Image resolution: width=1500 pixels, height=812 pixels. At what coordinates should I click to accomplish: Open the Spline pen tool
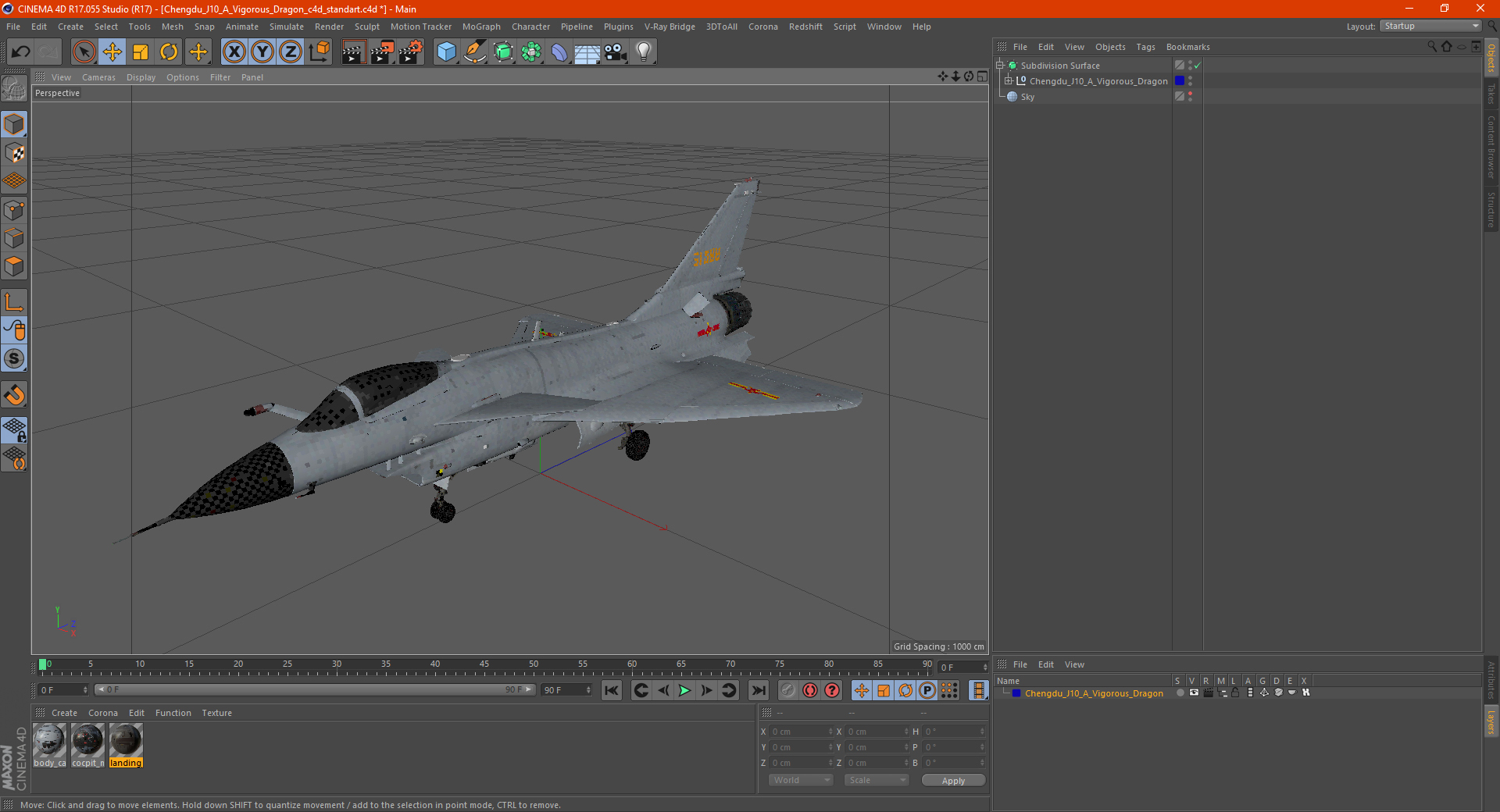pyautogui.click(x=474, y=52)
